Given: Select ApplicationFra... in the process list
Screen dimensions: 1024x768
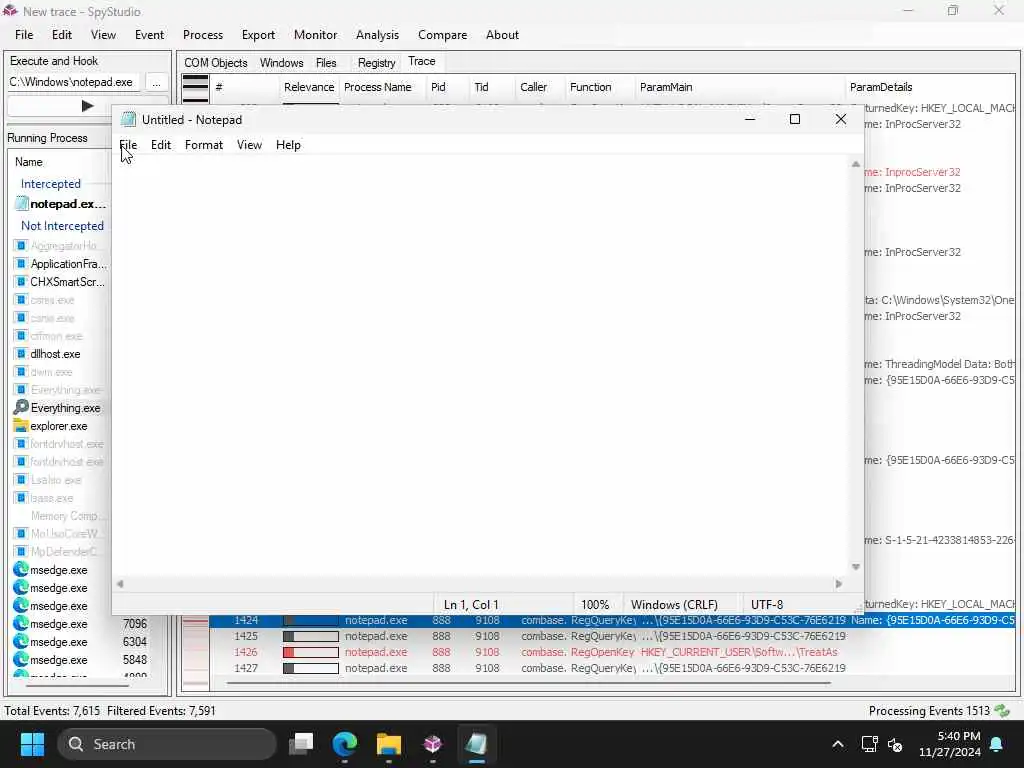Looking at the screenshot, I should point(68,264).
